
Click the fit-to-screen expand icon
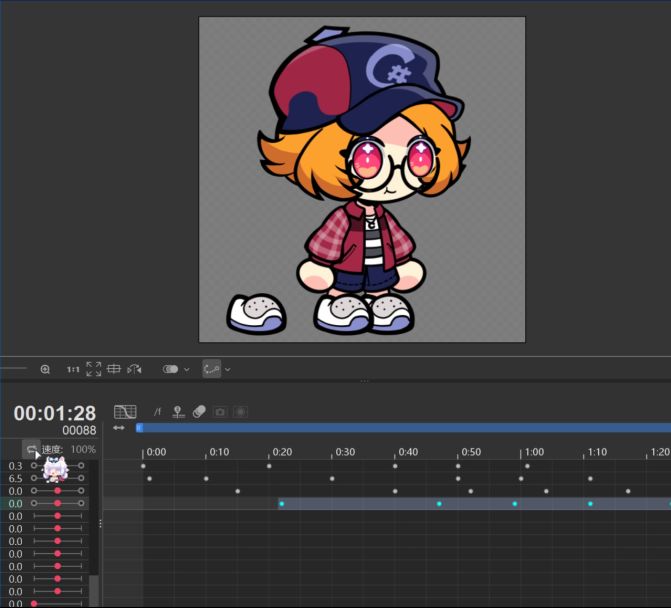coord(94,369)
